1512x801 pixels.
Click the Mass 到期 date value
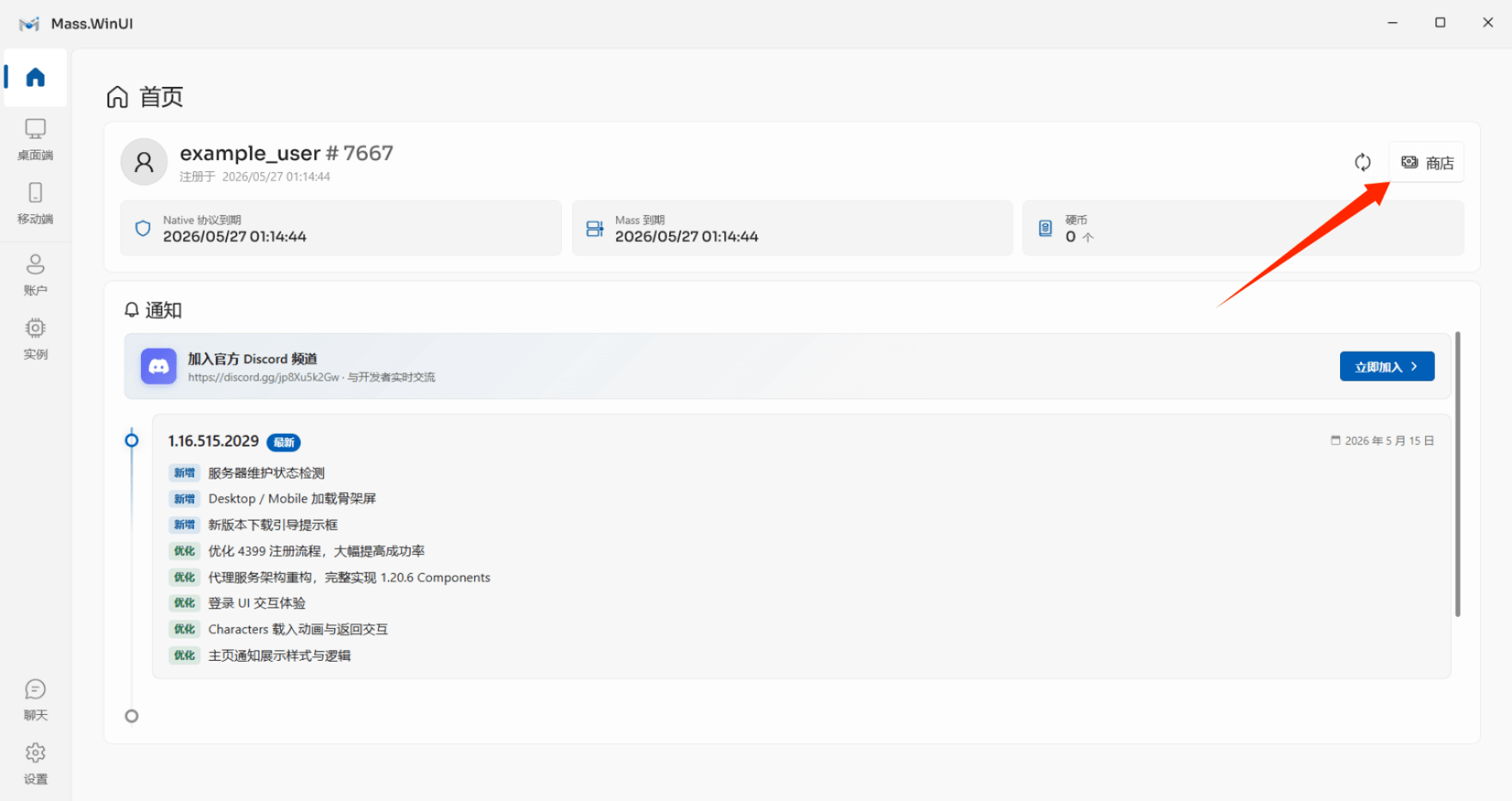pyautogui.click(x=687, y=236)
